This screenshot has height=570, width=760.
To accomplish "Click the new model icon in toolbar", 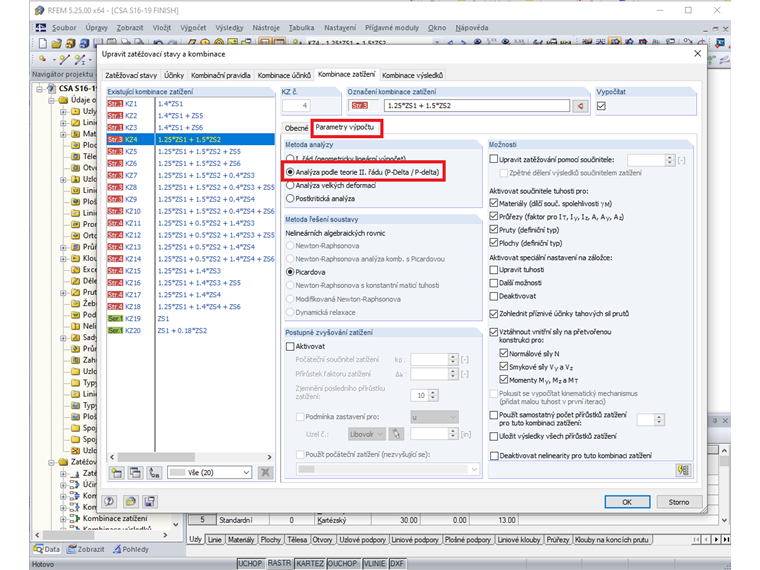I will 43,43.
